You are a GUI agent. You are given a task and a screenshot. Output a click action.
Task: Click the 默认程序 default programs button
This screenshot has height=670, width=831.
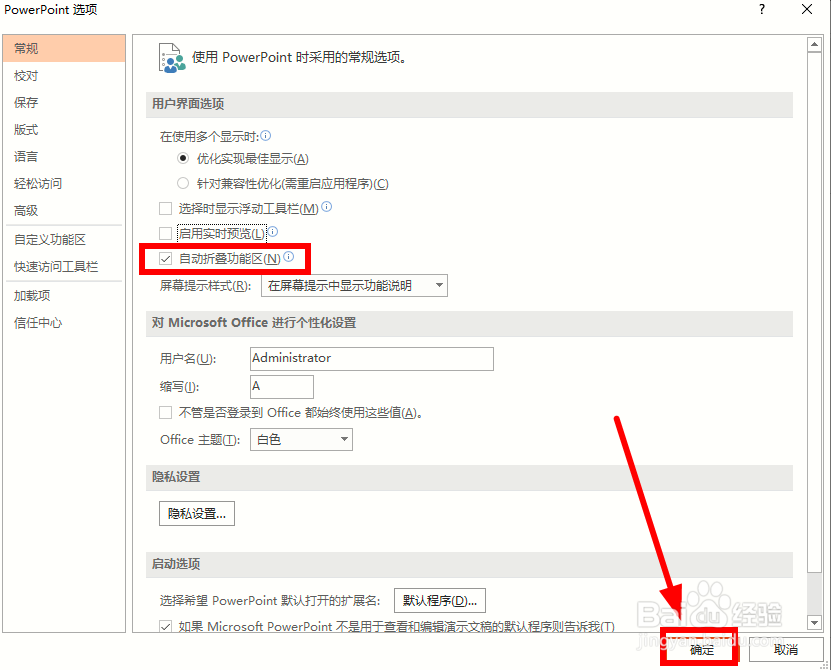[x=440, y=600]
